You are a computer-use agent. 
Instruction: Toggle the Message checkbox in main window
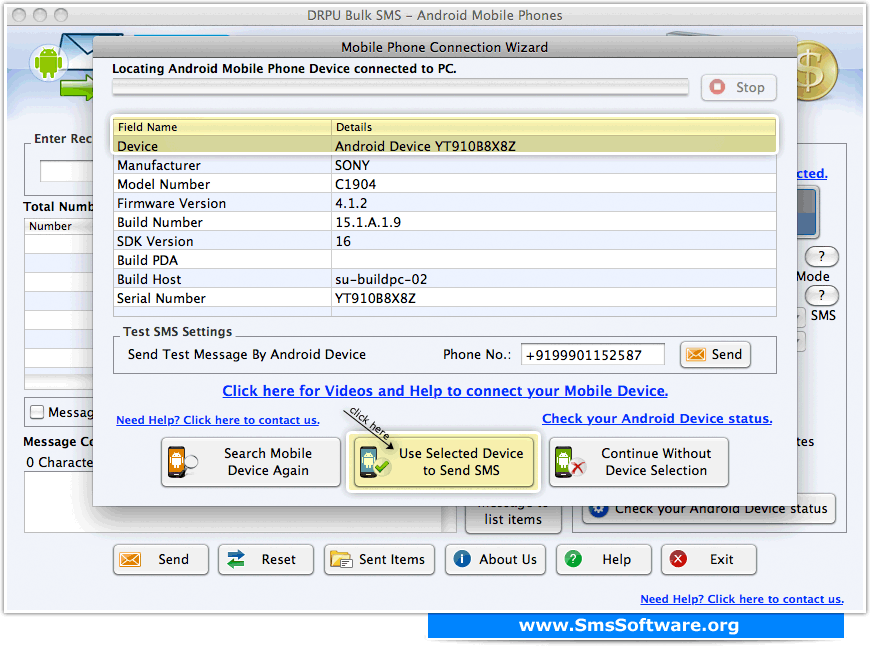coord(37,412)
